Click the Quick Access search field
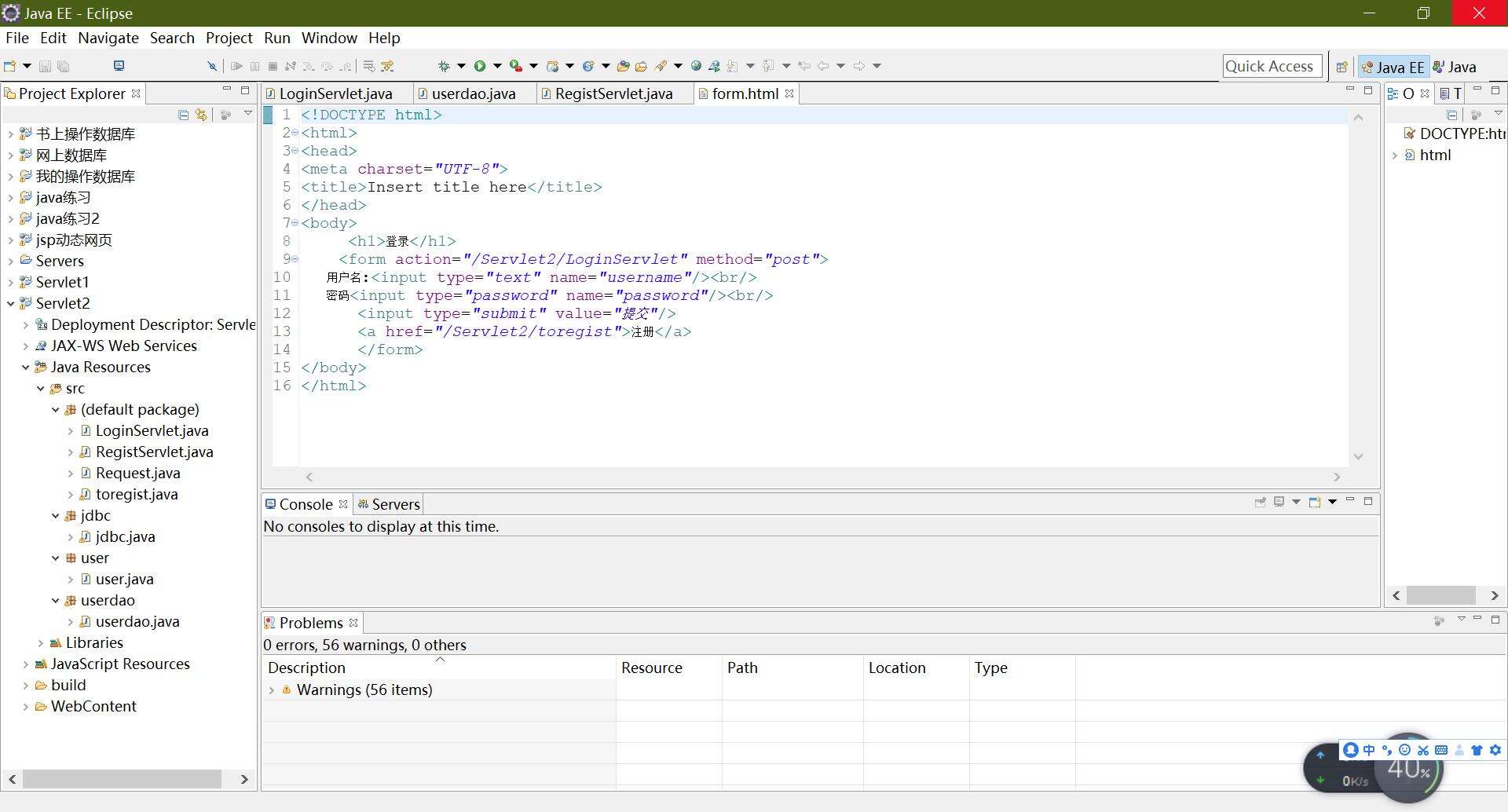This screenshot has width=1508, height=812. 1269,67
